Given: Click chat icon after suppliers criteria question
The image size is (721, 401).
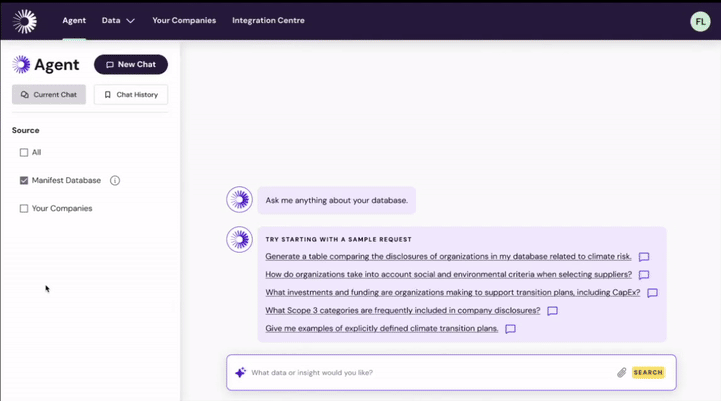Looking at the screenshot, I should tap(644, 275).
